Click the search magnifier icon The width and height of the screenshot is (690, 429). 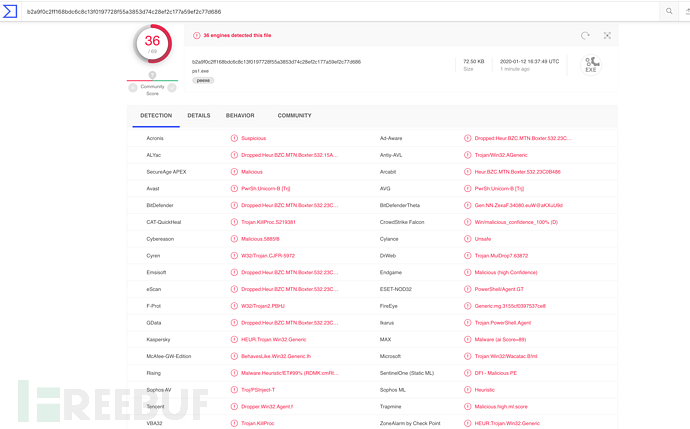(x=669, y=11)
